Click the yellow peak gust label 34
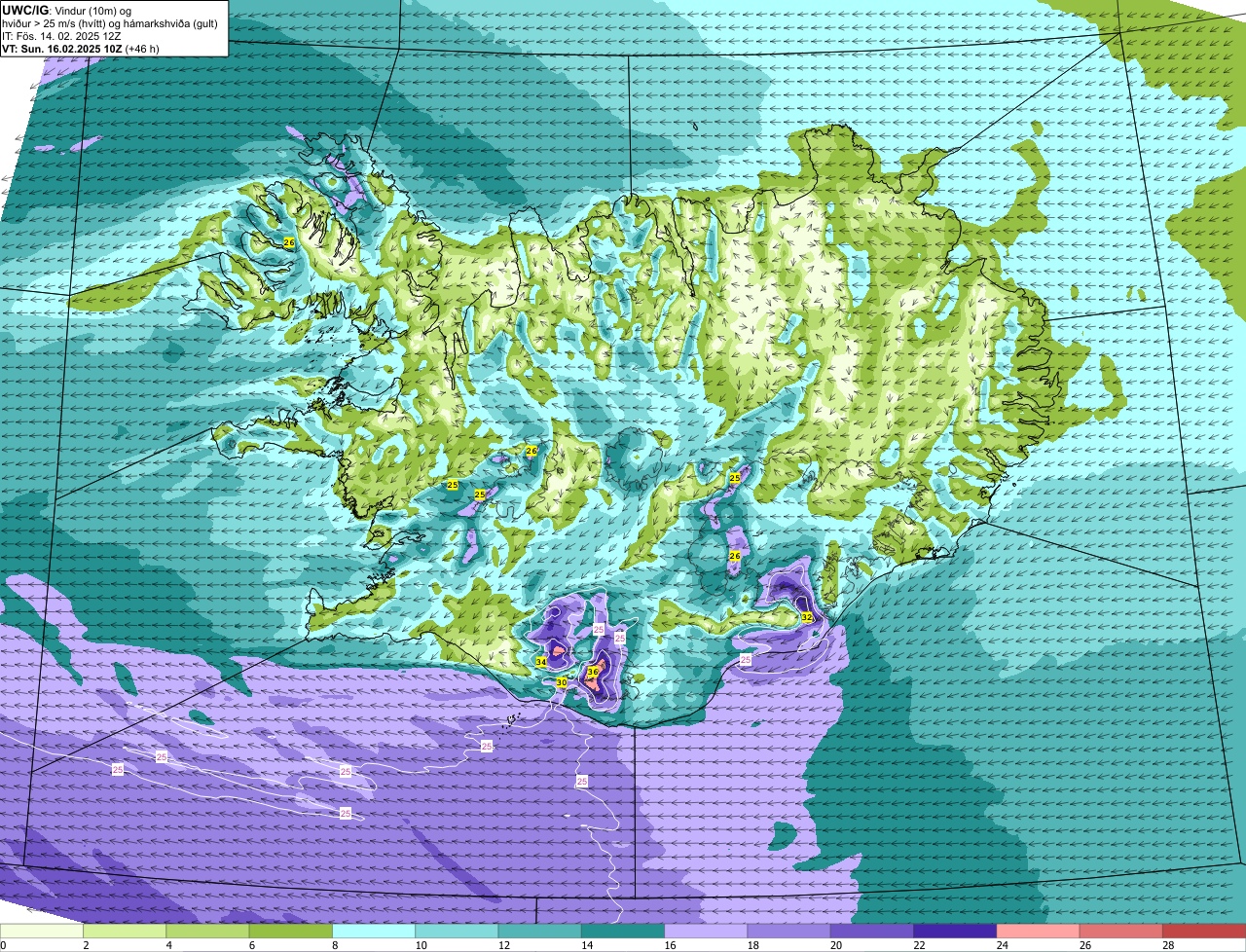This screenshot has height=952, width=1246. pyautogui.click(x=541, y=662)
